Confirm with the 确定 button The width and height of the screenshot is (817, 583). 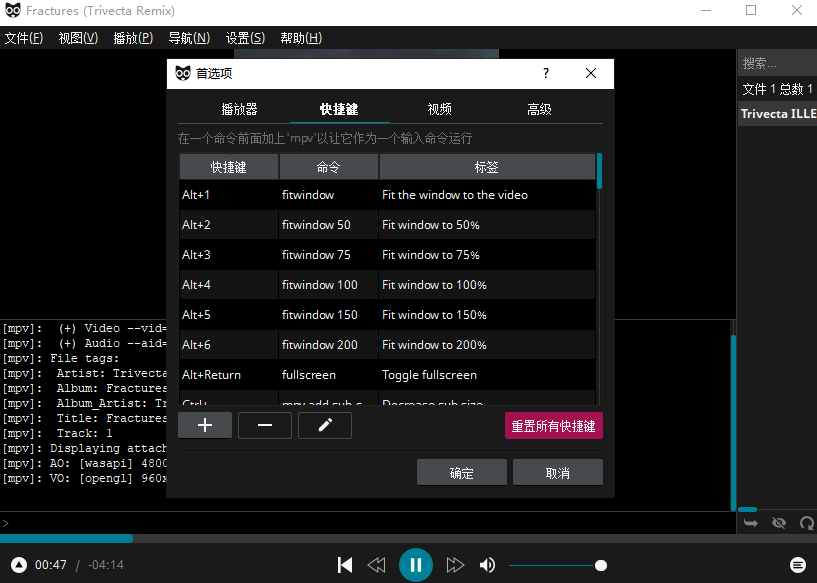click(462, 473)
